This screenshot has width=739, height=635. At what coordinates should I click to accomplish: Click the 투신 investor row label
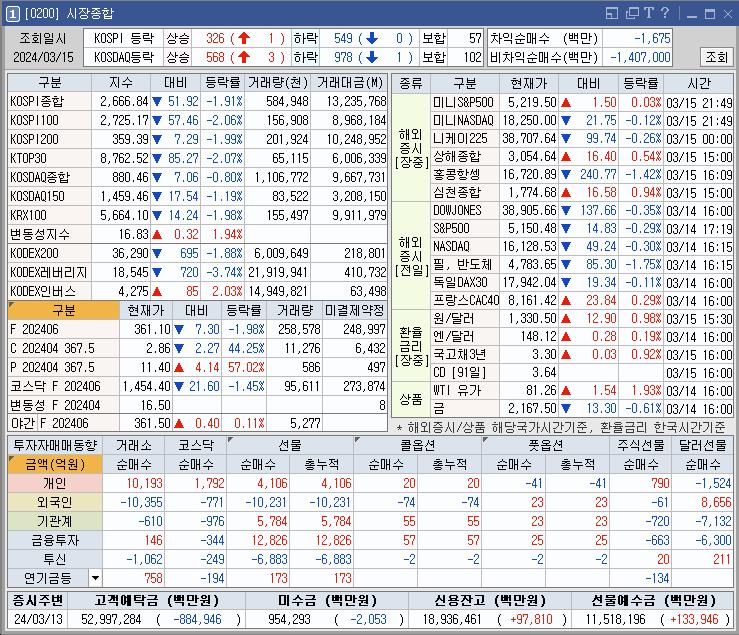(x=55, y=559)
